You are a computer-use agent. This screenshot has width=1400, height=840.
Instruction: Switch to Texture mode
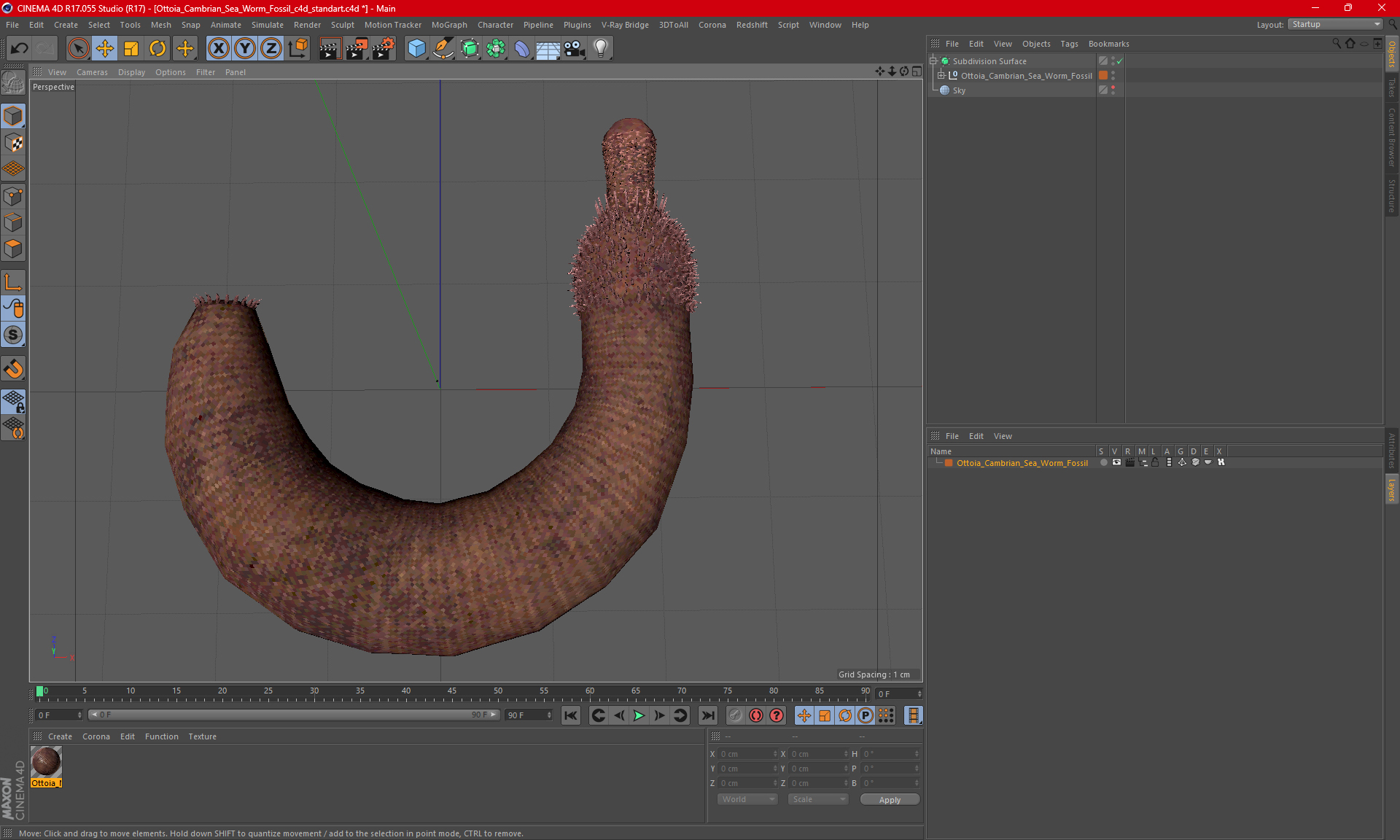[13, 143]
